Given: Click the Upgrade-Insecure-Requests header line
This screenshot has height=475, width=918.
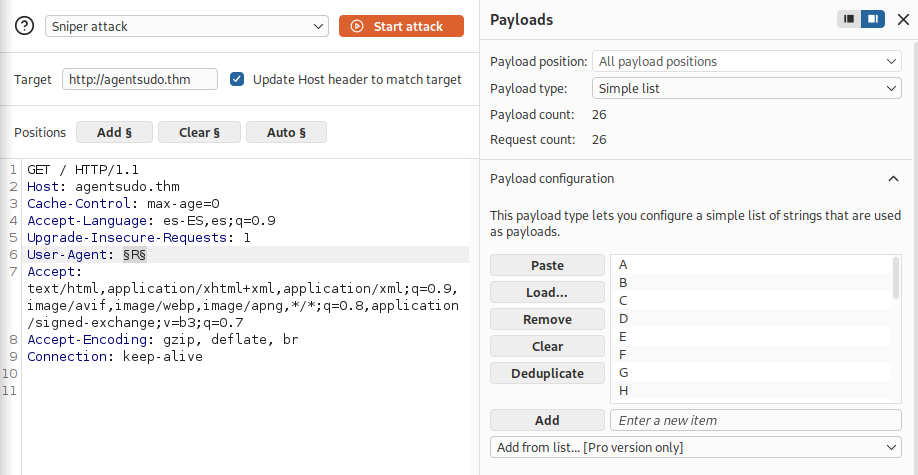Looking at the screenshot, I should [x=139, y=238].
